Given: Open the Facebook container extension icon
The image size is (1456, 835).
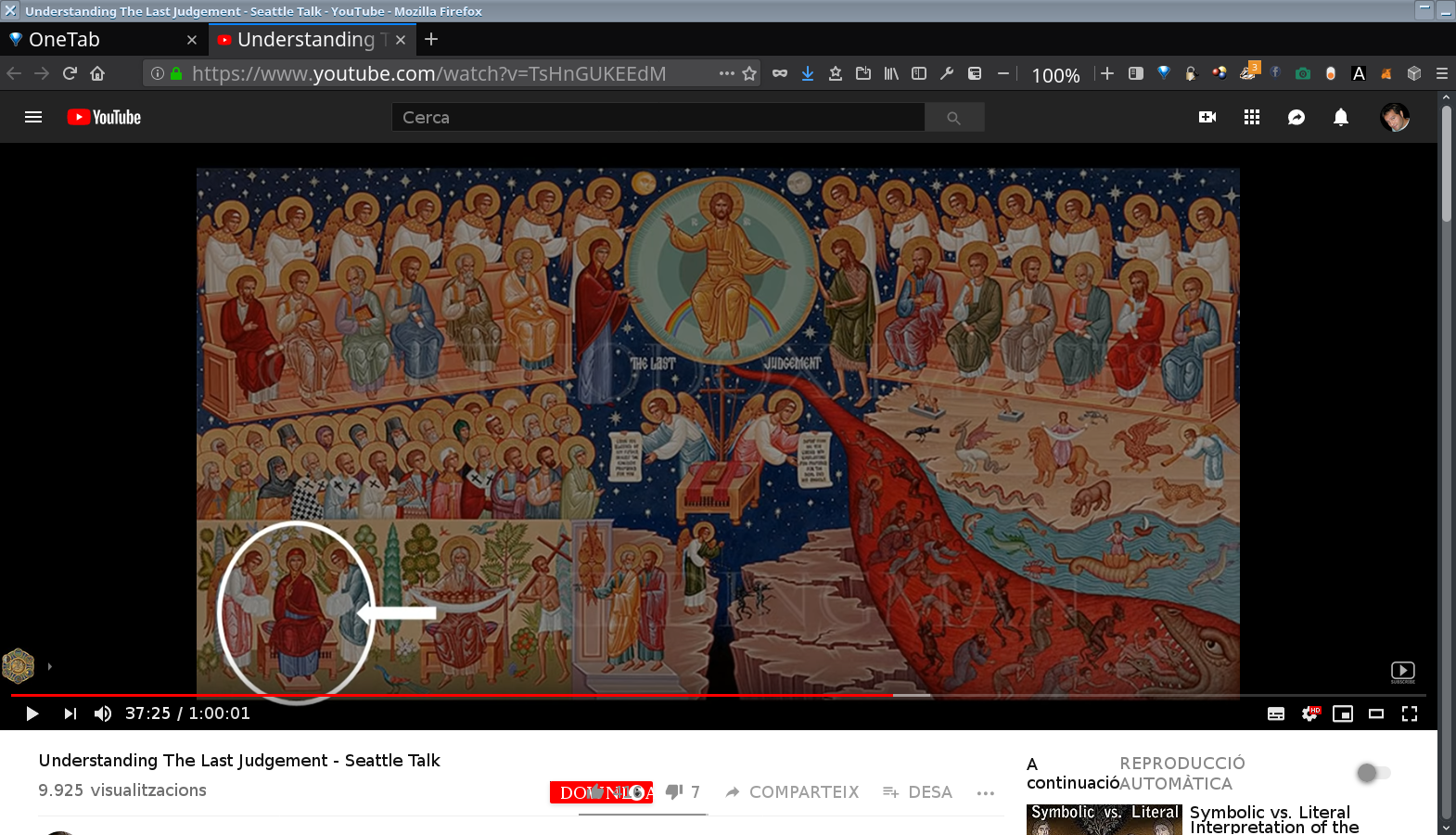Looking at the screenshot, I should point(1275,73).
